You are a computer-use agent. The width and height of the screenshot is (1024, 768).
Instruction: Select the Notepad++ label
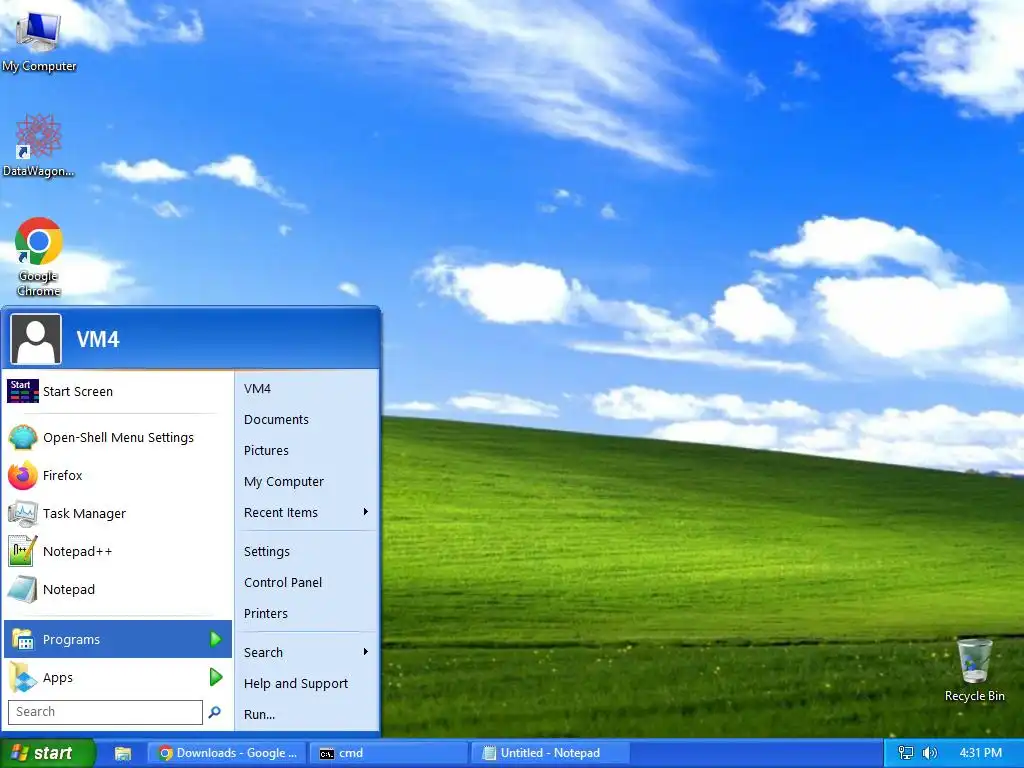78,551
